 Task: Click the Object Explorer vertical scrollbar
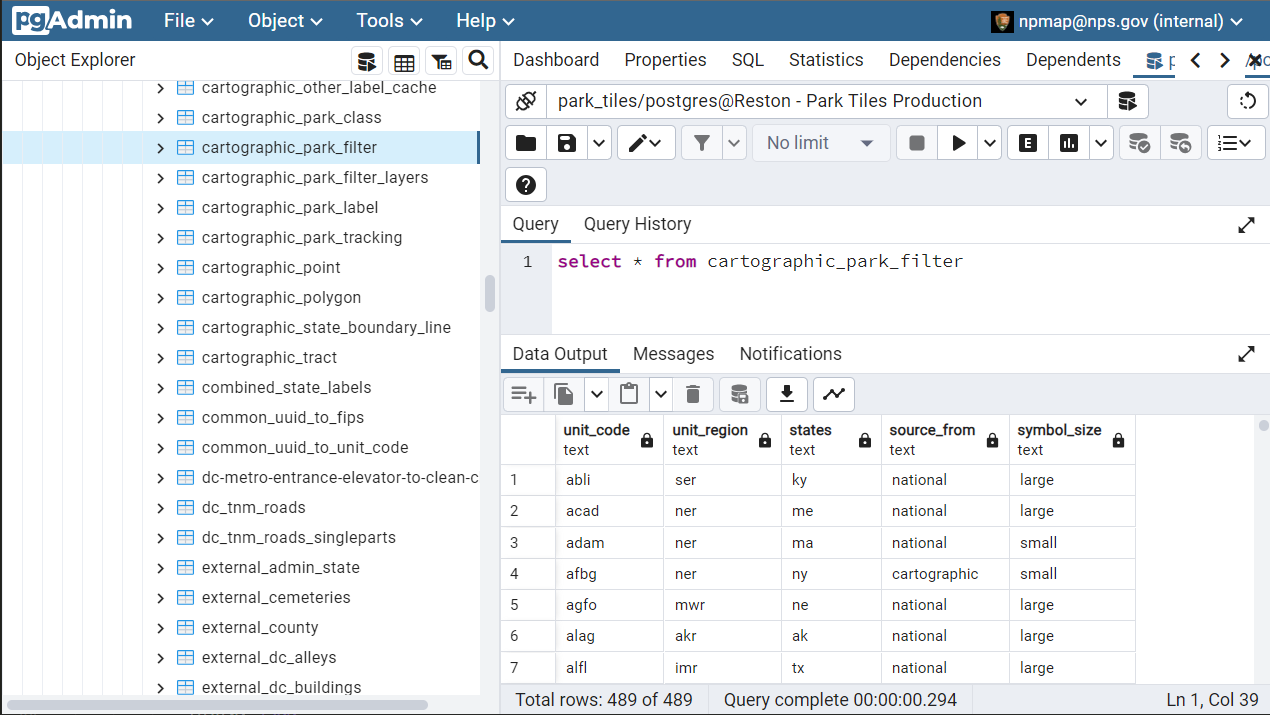coord(490,294)
